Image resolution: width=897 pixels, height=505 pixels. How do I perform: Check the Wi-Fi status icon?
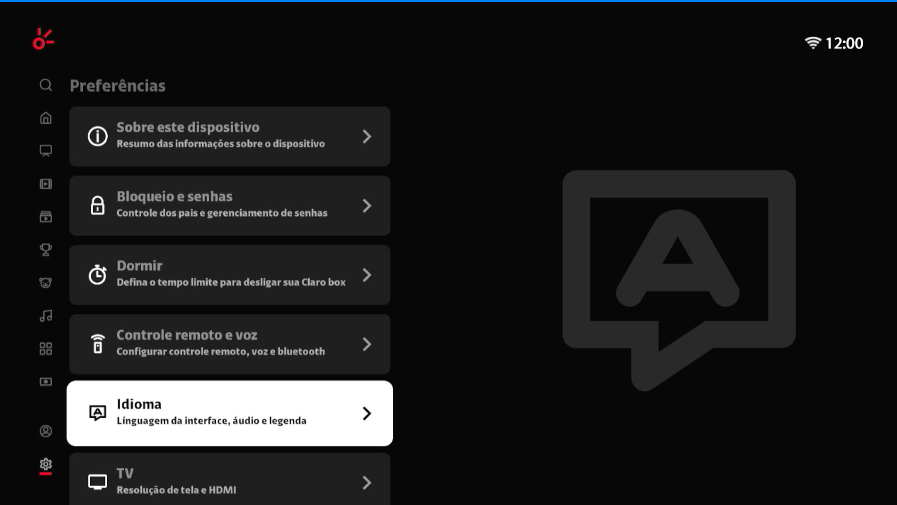point(812,43)
